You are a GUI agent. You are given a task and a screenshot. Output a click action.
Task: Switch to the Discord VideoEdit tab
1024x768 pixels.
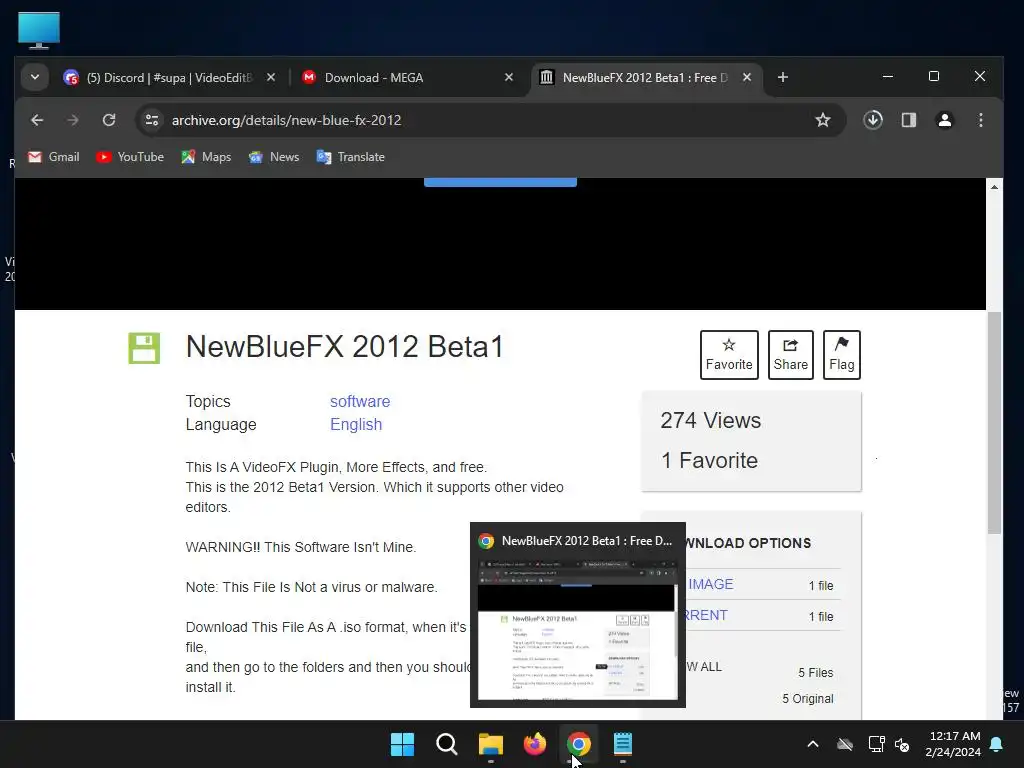(169, 78)
